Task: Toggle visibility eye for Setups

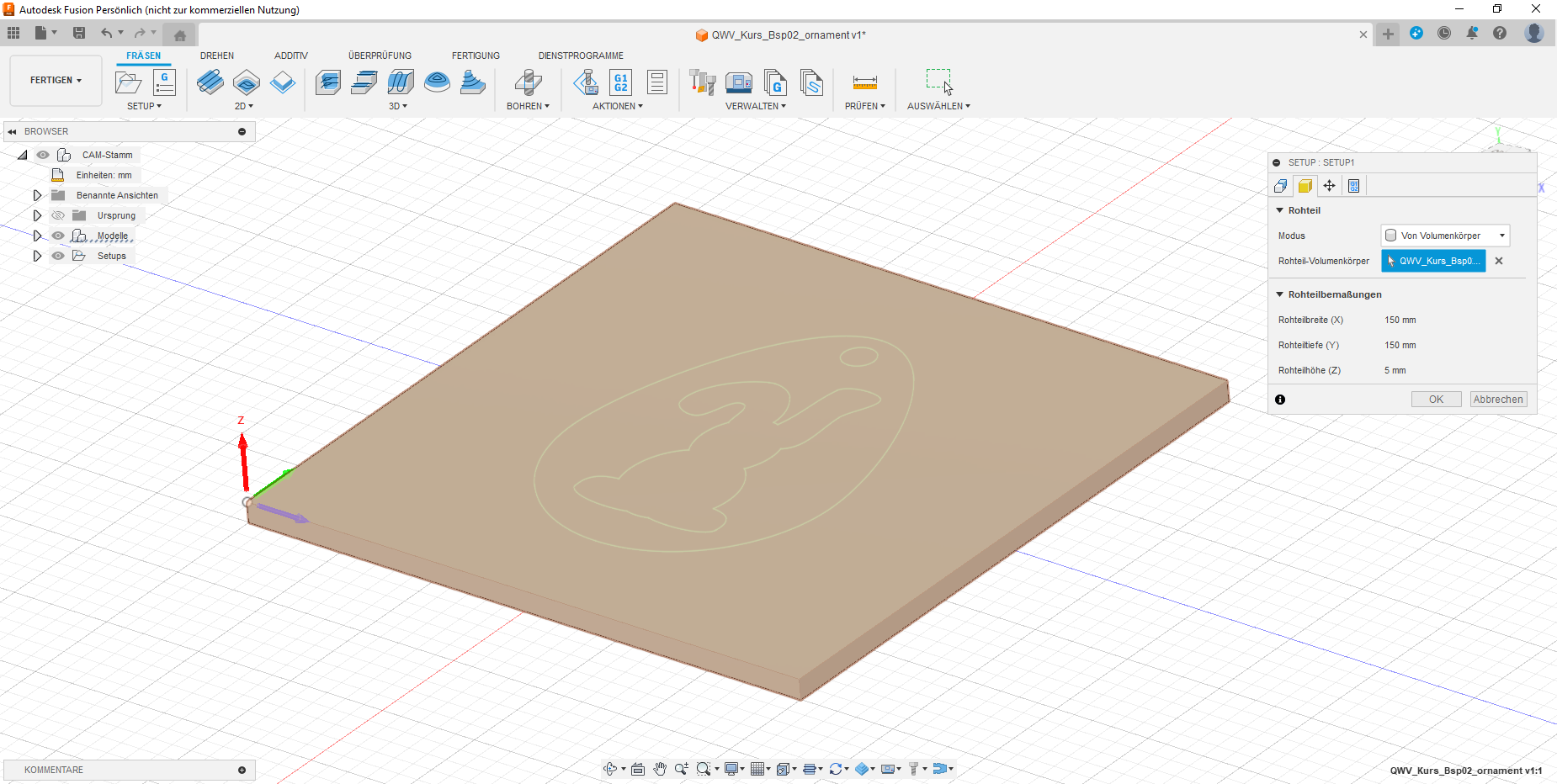Action: tap(58, 256)
